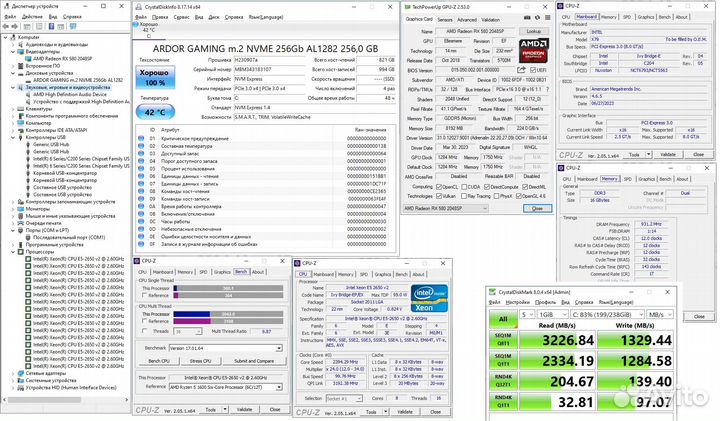The height and width of the screenshot is (421, 720).
Task: Toggle the DirectCompute checkbox
Action: coord(487,187)
